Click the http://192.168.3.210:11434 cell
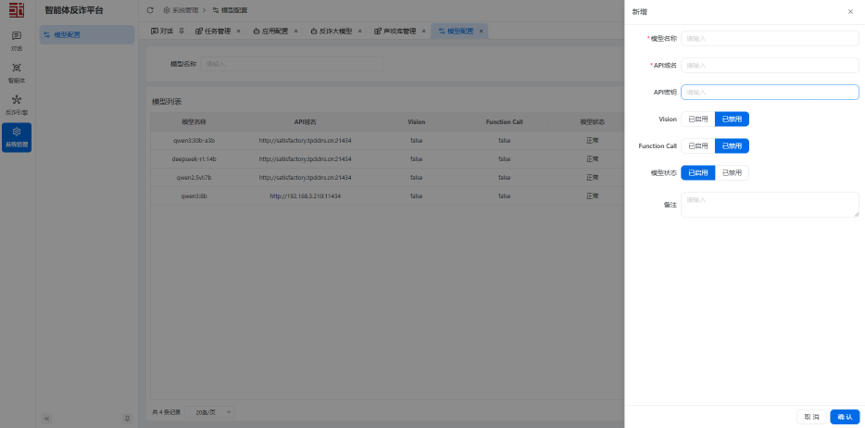 (x=305, y=196)
